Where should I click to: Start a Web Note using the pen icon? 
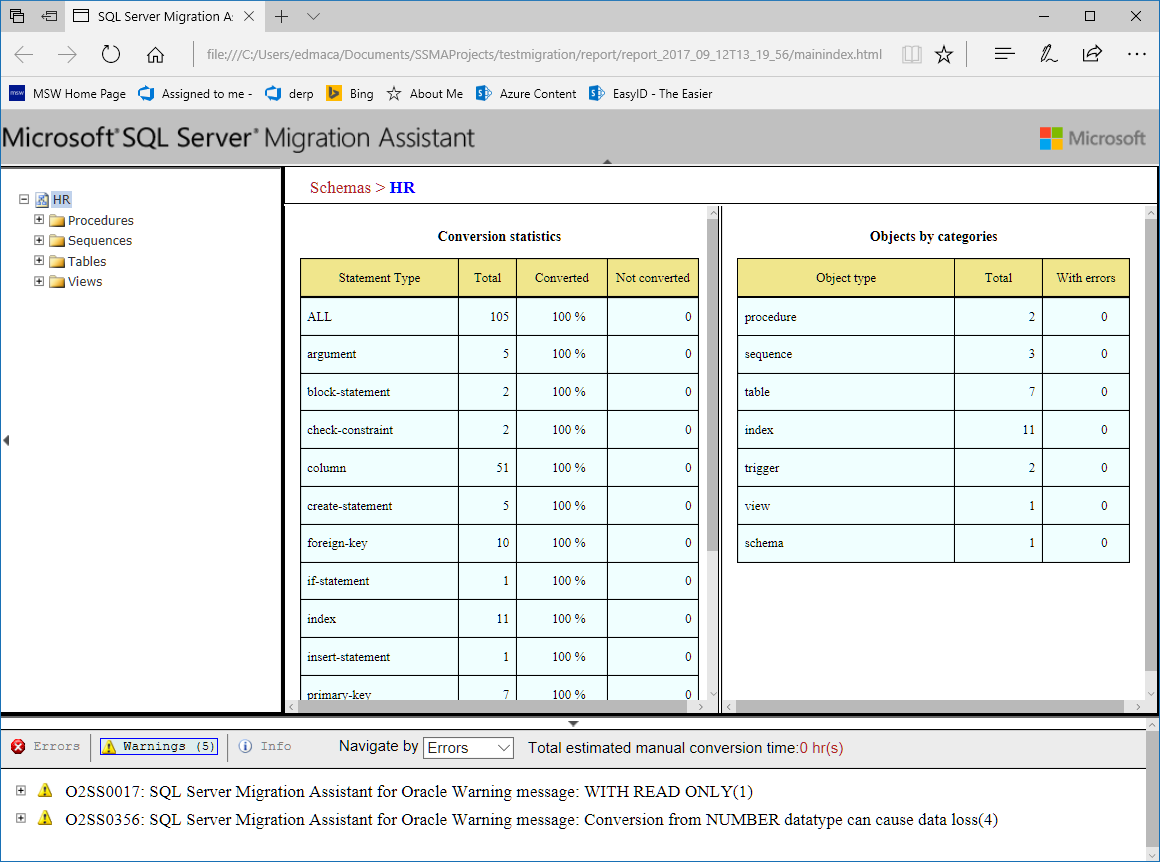(1048, 55)
